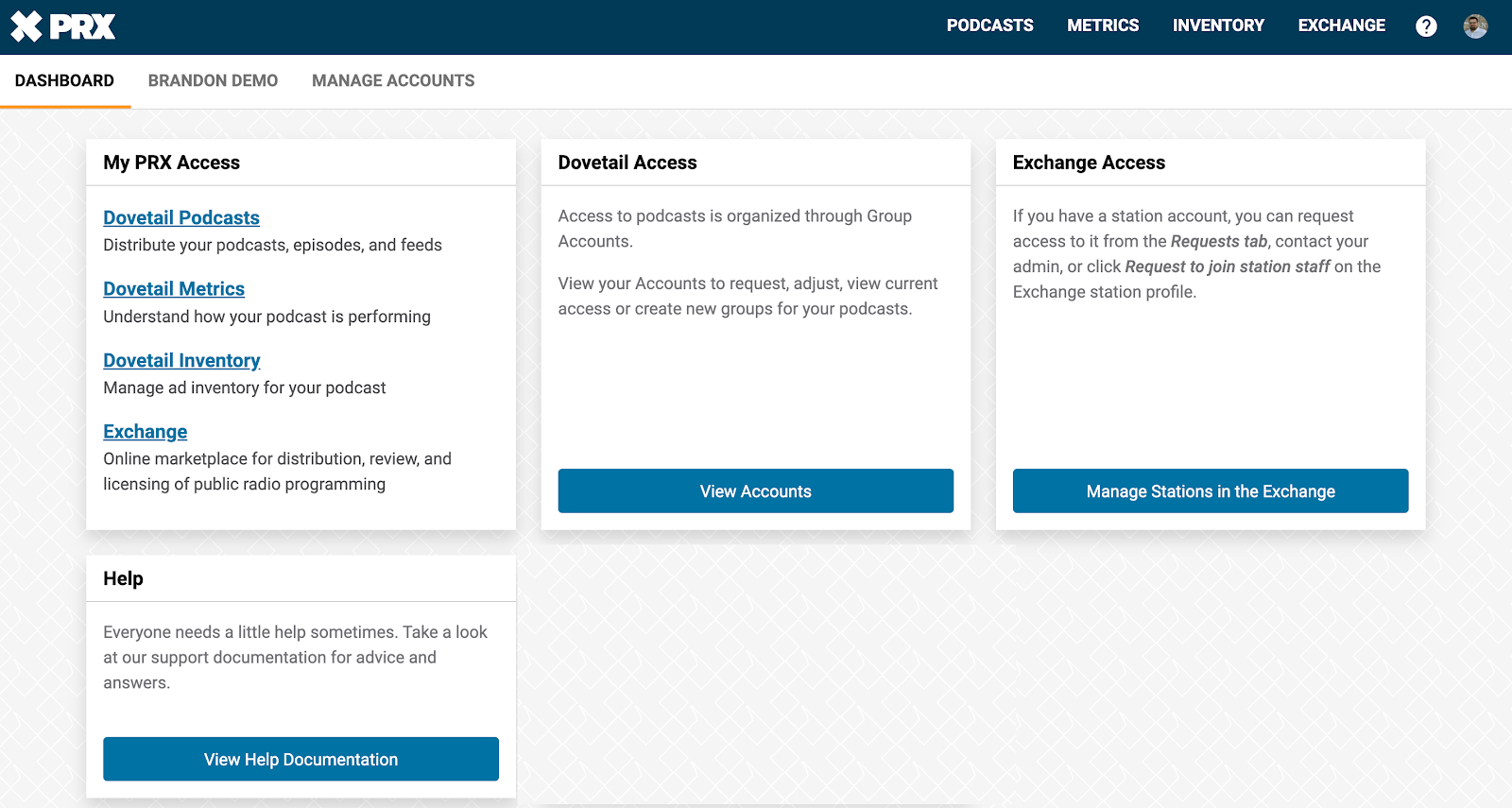Image resolution: width=1512 pixels, height=808 pixels.
Task: Switch to the Brandon Demo tab
Action: (213, 81)
